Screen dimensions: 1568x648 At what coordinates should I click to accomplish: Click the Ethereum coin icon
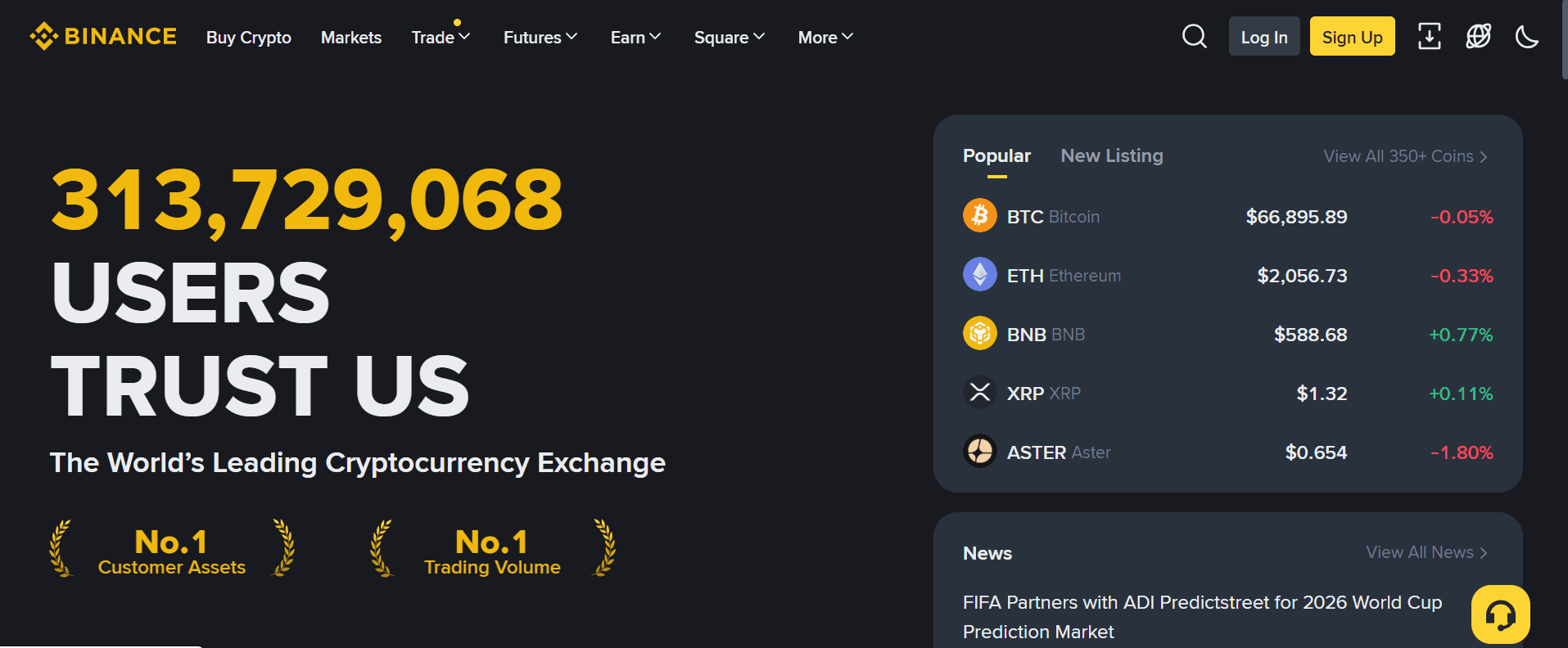click(x=979, y=274)
